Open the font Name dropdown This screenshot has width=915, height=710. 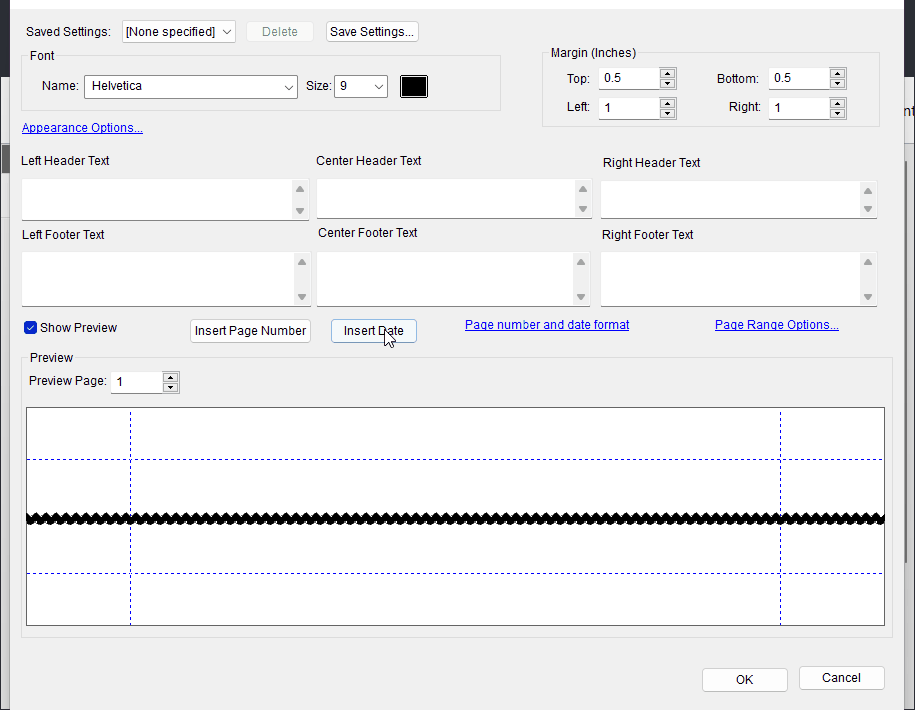191,86
